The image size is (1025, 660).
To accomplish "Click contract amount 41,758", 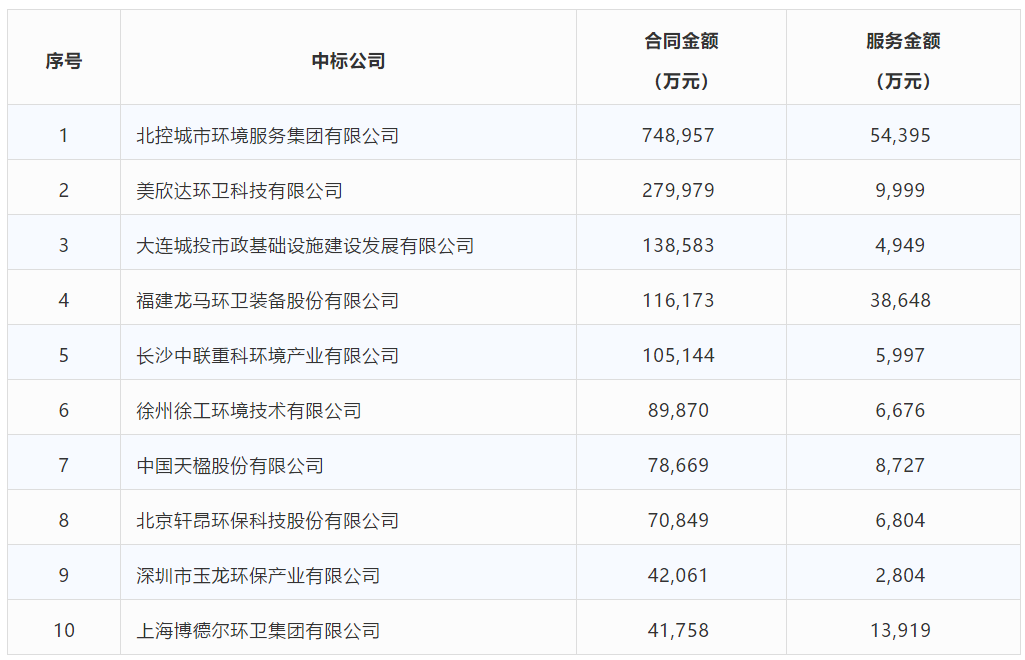I will [679, 630].
